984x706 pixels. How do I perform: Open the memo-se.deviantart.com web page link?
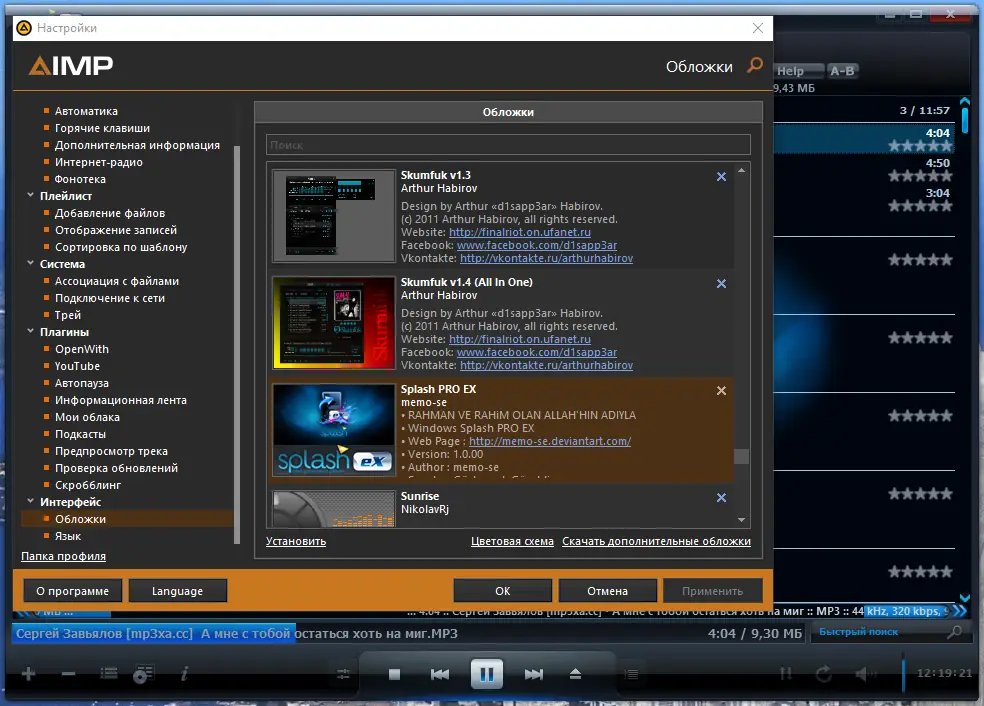tap(550, 441)
